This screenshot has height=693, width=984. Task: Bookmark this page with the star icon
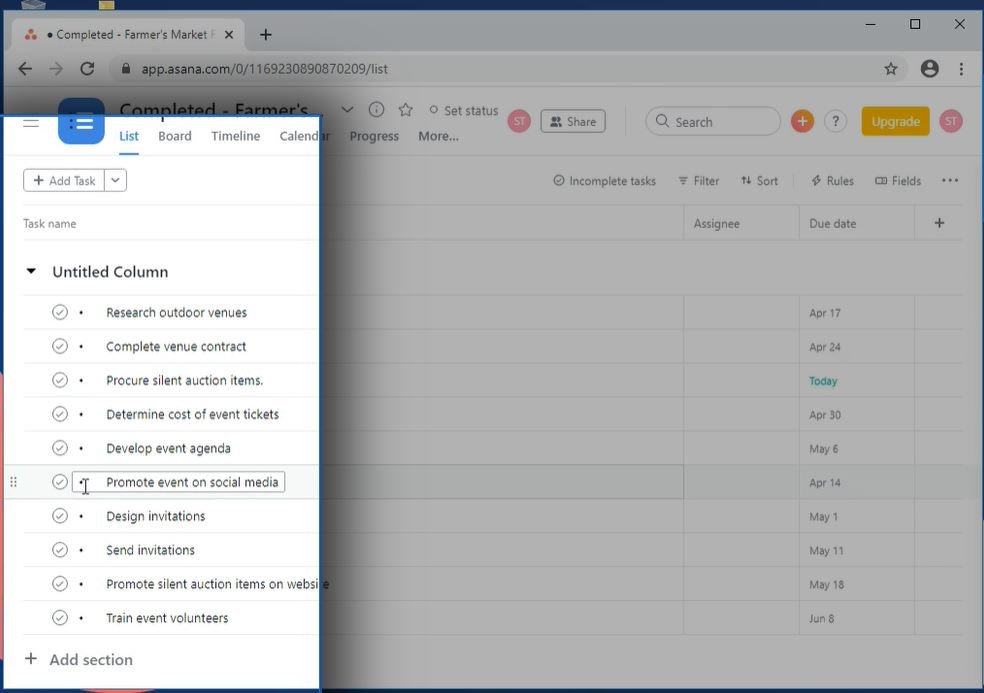(890, 69)
